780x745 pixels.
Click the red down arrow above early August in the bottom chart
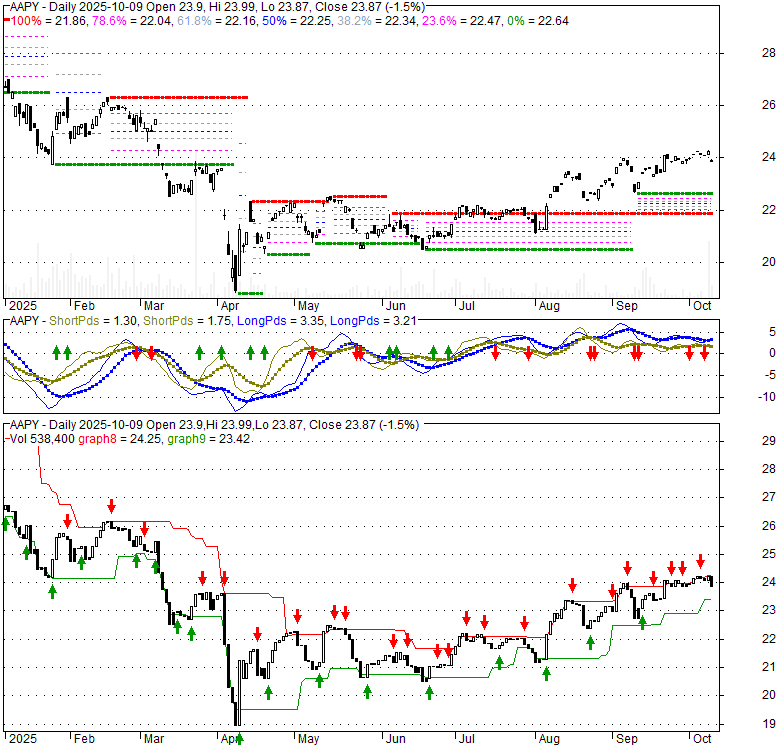(x=572, y=585)
